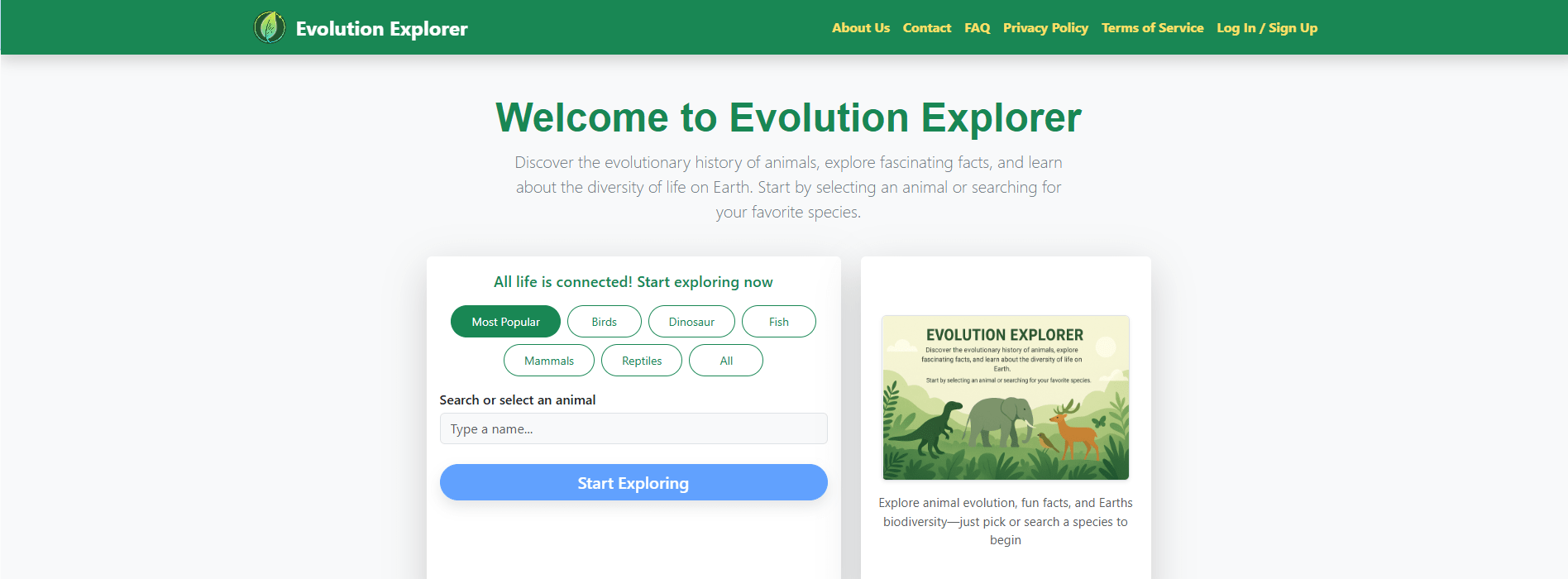Screen dimensions: 1568x579
Task: Click Log In / Sign Up
Action: point(1266,28)
